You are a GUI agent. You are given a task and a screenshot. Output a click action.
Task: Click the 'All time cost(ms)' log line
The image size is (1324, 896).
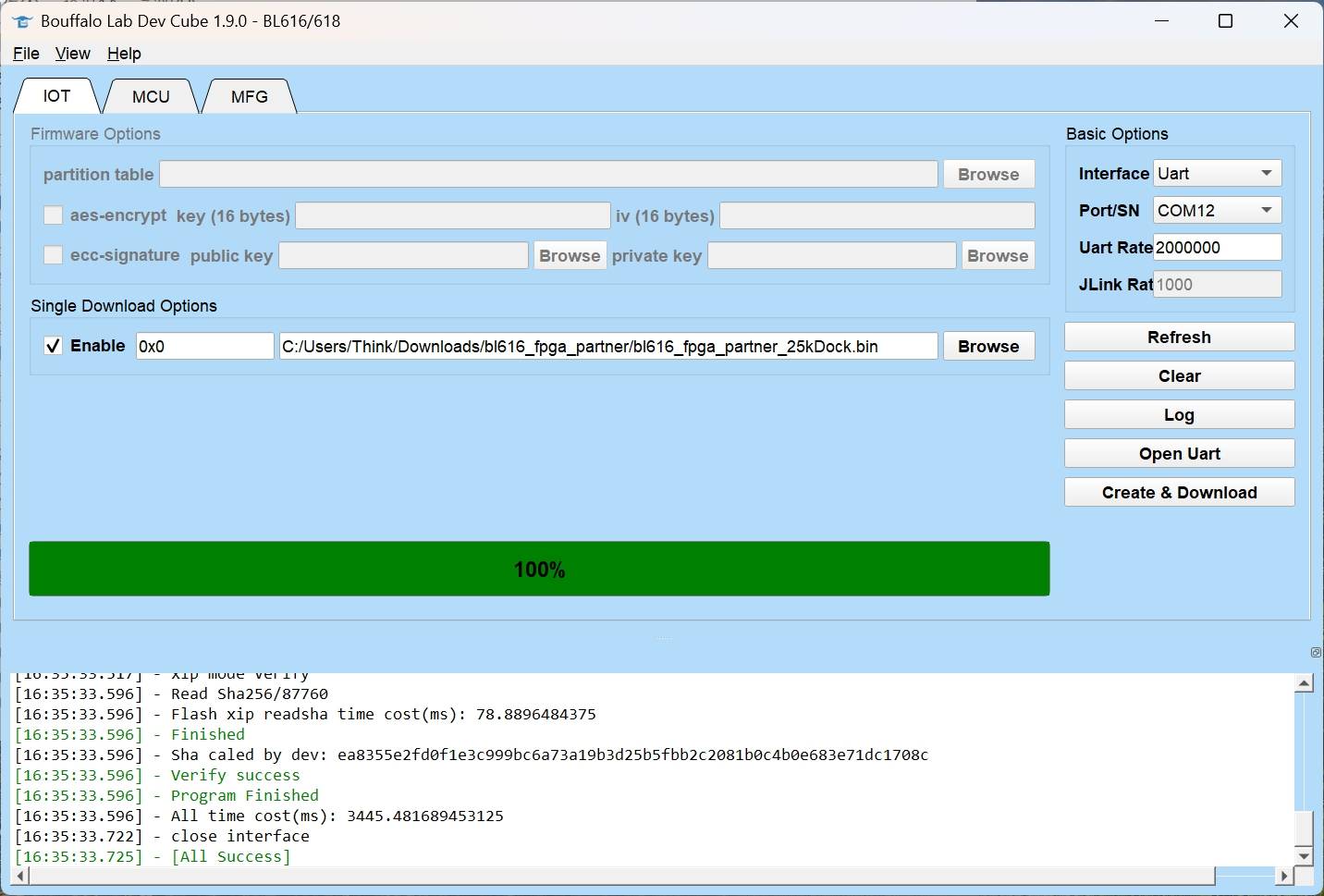[x=259, y=816]
